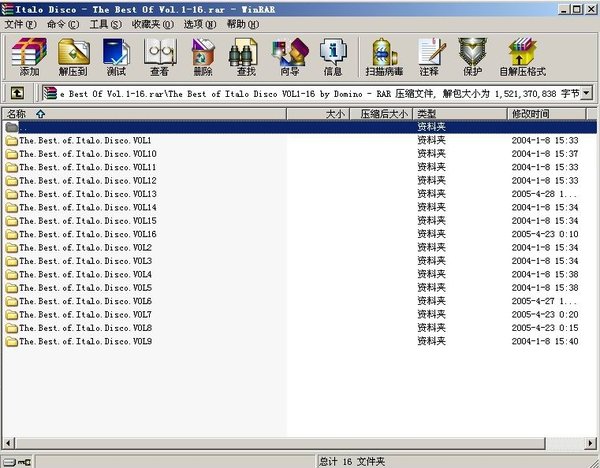
Task: Open the 工具(S) menu
Action: pos(106,25)
